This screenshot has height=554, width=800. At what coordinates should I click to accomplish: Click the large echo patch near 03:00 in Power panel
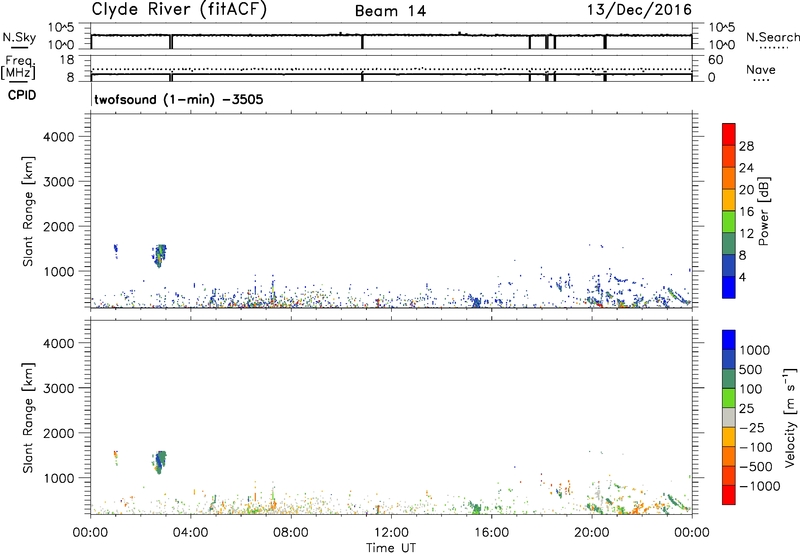pos(160,256)
